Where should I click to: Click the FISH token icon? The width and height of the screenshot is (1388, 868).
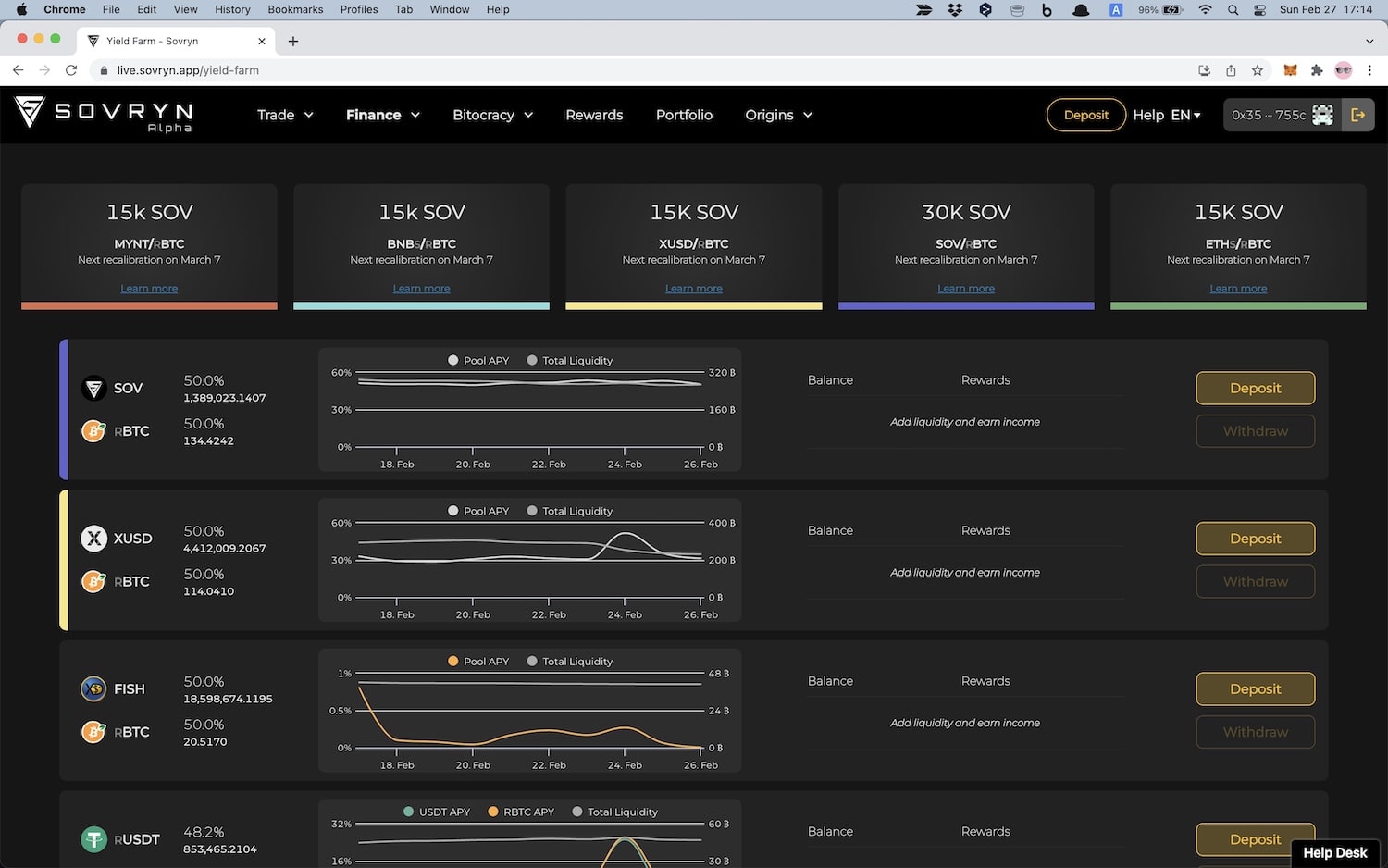coord(93,689)
